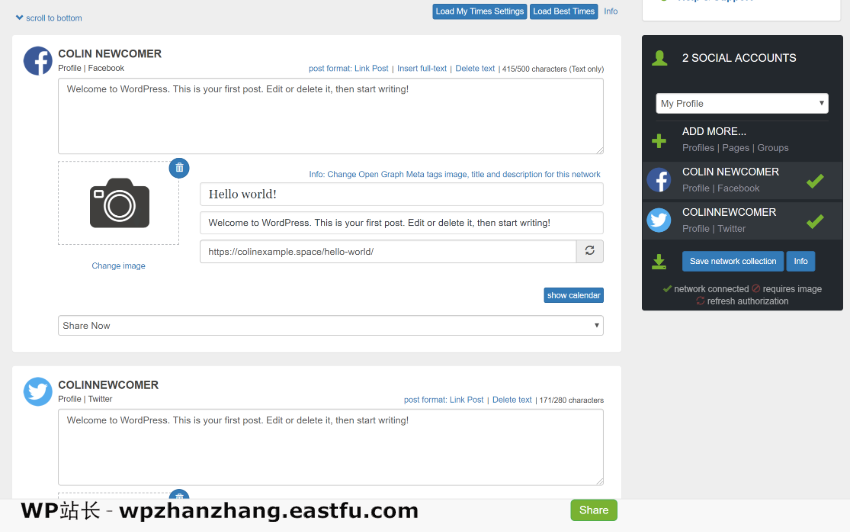This screenshot has height=532, width=850.
Task: Toggle the green checkmark for the Facebook account
Action: [815, 181]
